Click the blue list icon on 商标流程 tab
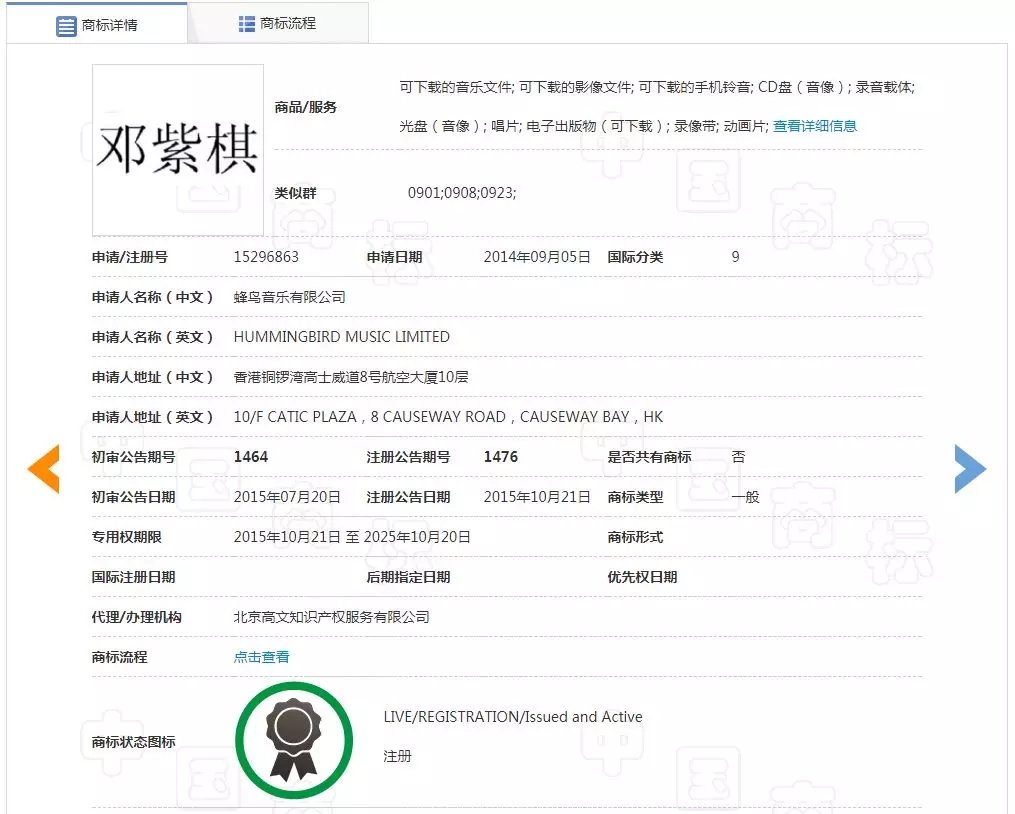 click(245, 22)
